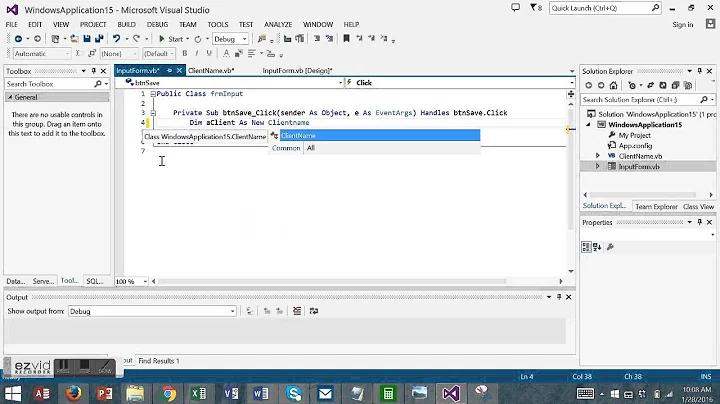Open the BUILD menu

pyautogui.click(x=126, y=24)
